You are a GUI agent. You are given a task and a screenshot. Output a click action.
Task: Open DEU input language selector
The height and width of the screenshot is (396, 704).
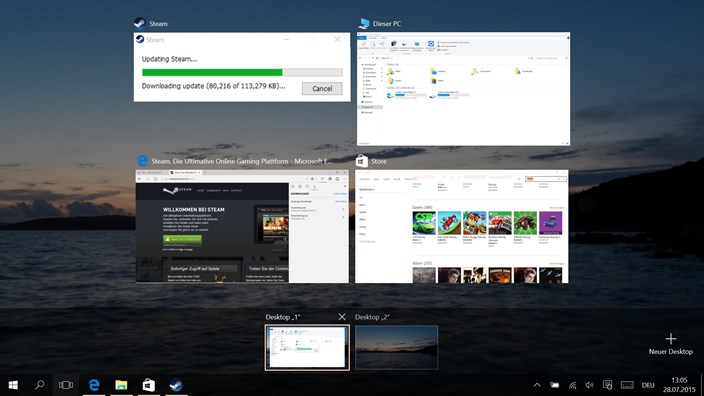pyautogui.click(x=648, y=385)
